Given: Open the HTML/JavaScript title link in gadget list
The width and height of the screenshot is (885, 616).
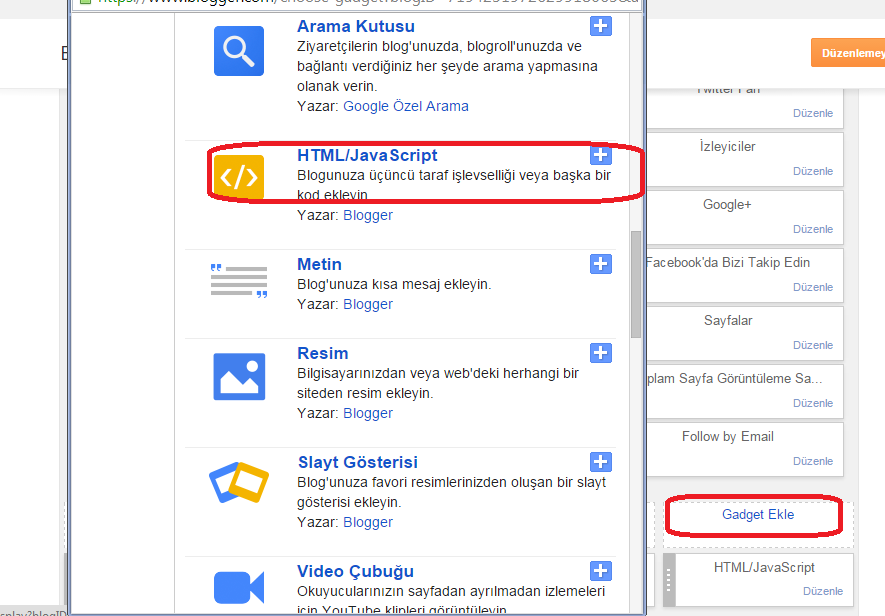Looking at the screenshot, I should tap(367, 155).
